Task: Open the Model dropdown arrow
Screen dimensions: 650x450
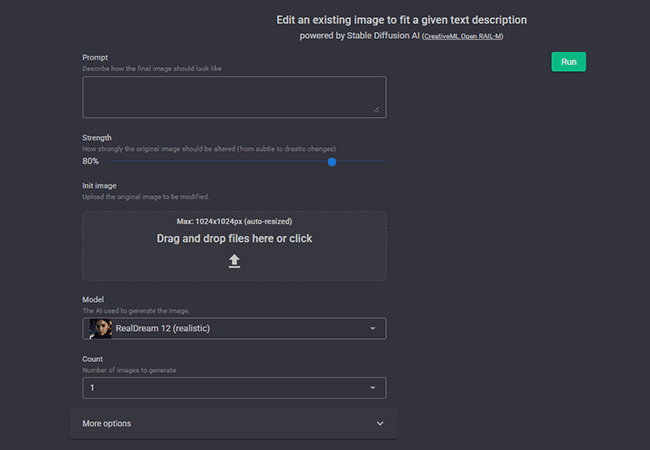Action: tap(372, 328)
